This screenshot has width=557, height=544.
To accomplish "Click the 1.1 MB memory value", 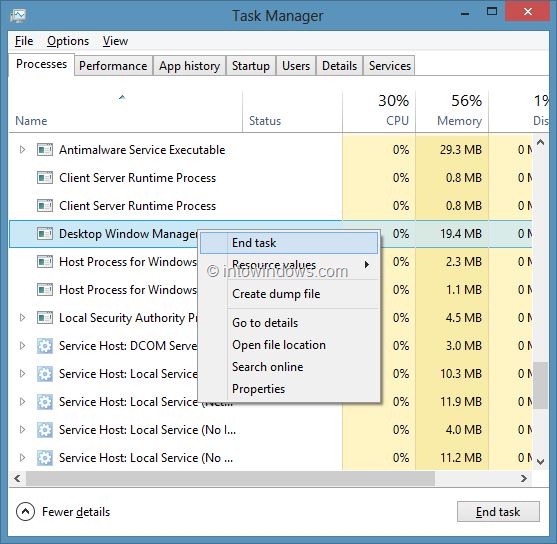I will pos(464,290).
